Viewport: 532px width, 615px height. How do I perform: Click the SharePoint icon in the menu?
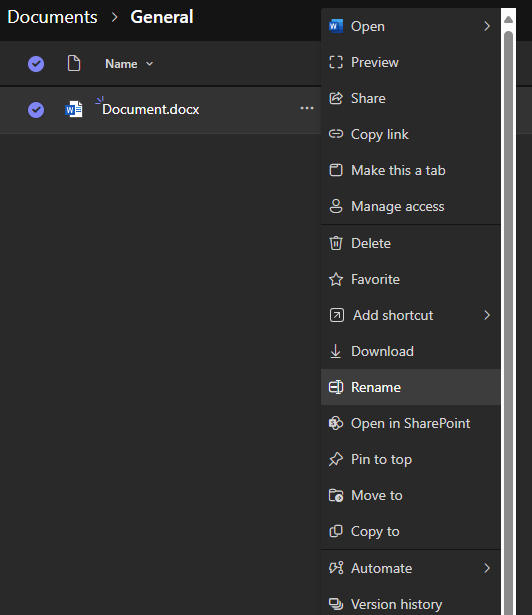(x=336, y=423)
